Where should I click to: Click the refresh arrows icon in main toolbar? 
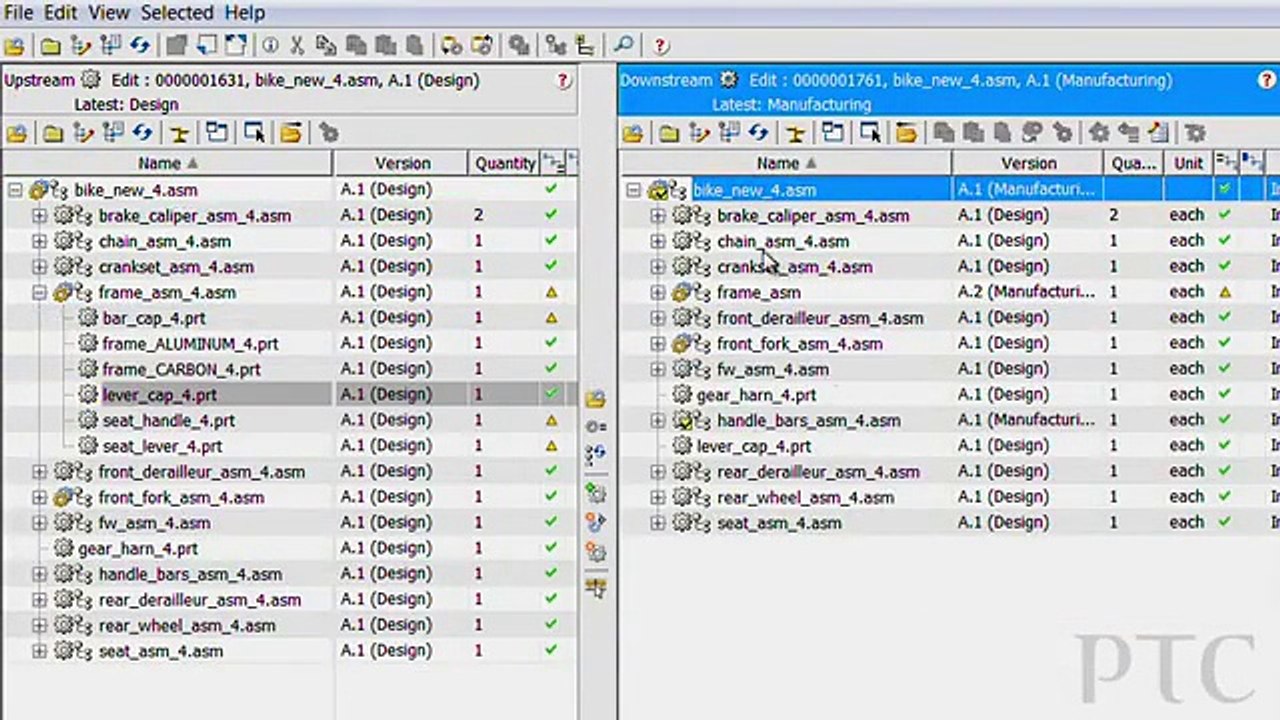click(140, 46)
